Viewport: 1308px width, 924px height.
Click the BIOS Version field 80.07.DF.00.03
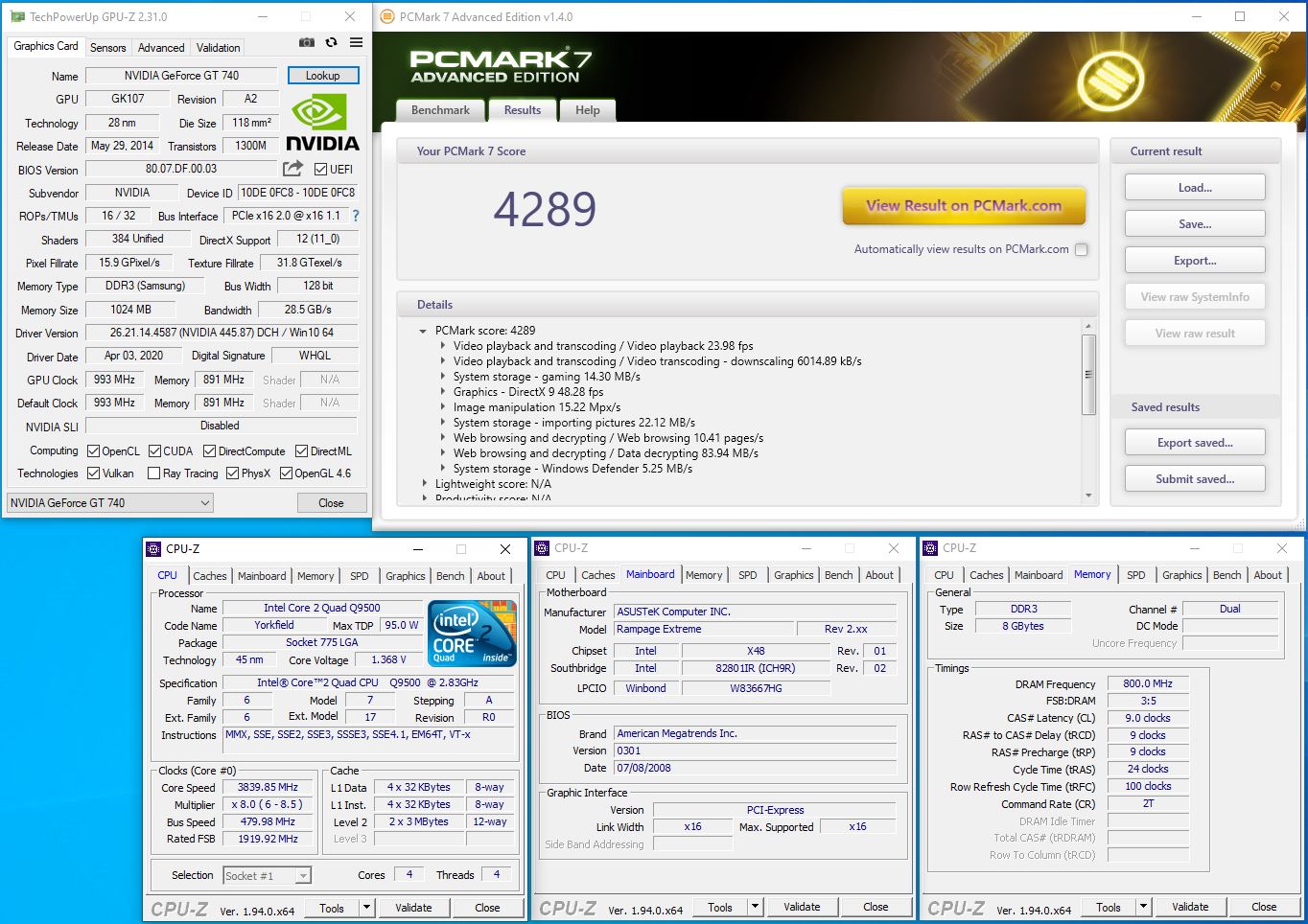tap(181, 169)
